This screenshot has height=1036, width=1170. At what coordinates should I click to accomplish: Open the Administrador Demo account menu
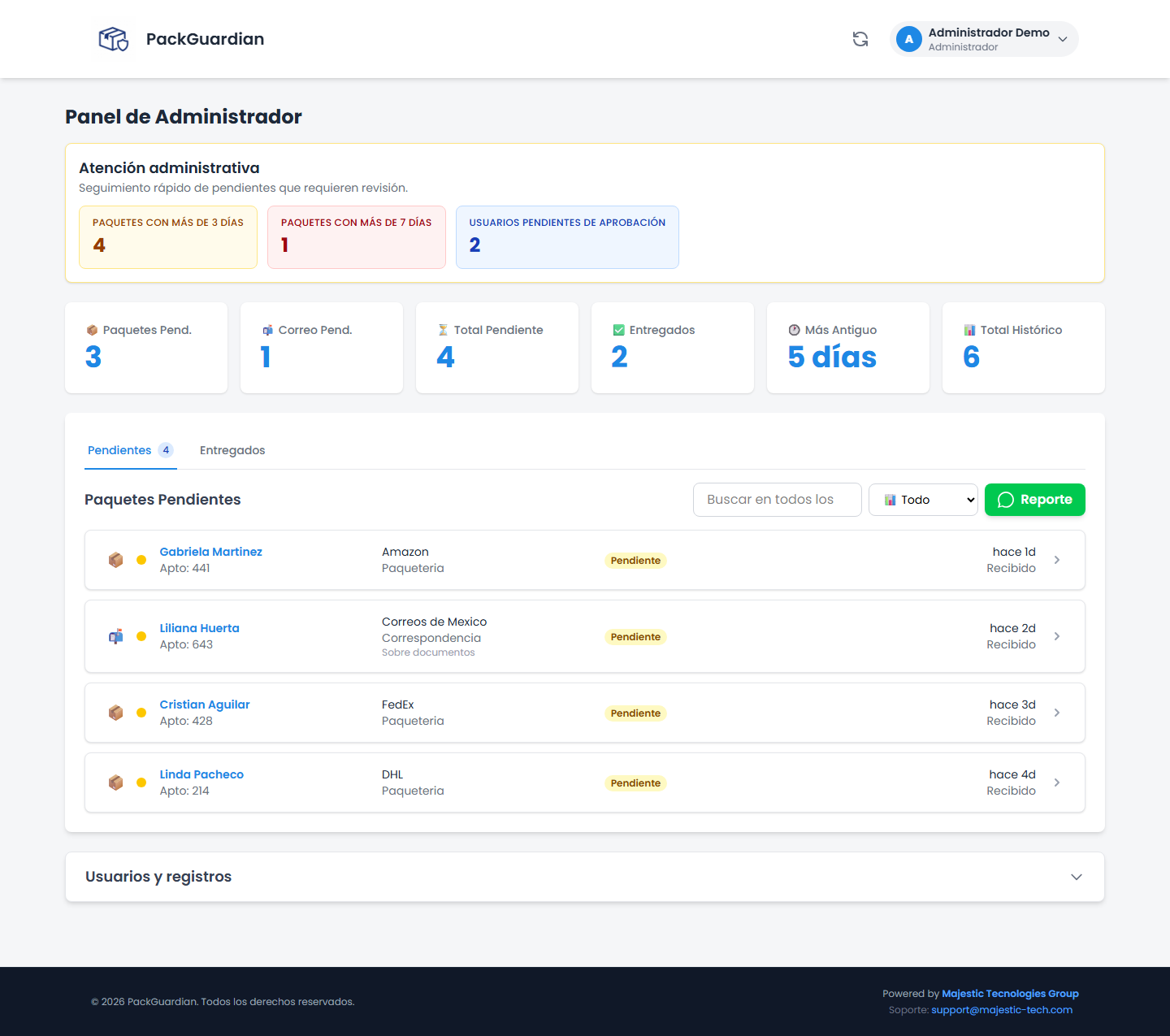[x=983, y=38]
